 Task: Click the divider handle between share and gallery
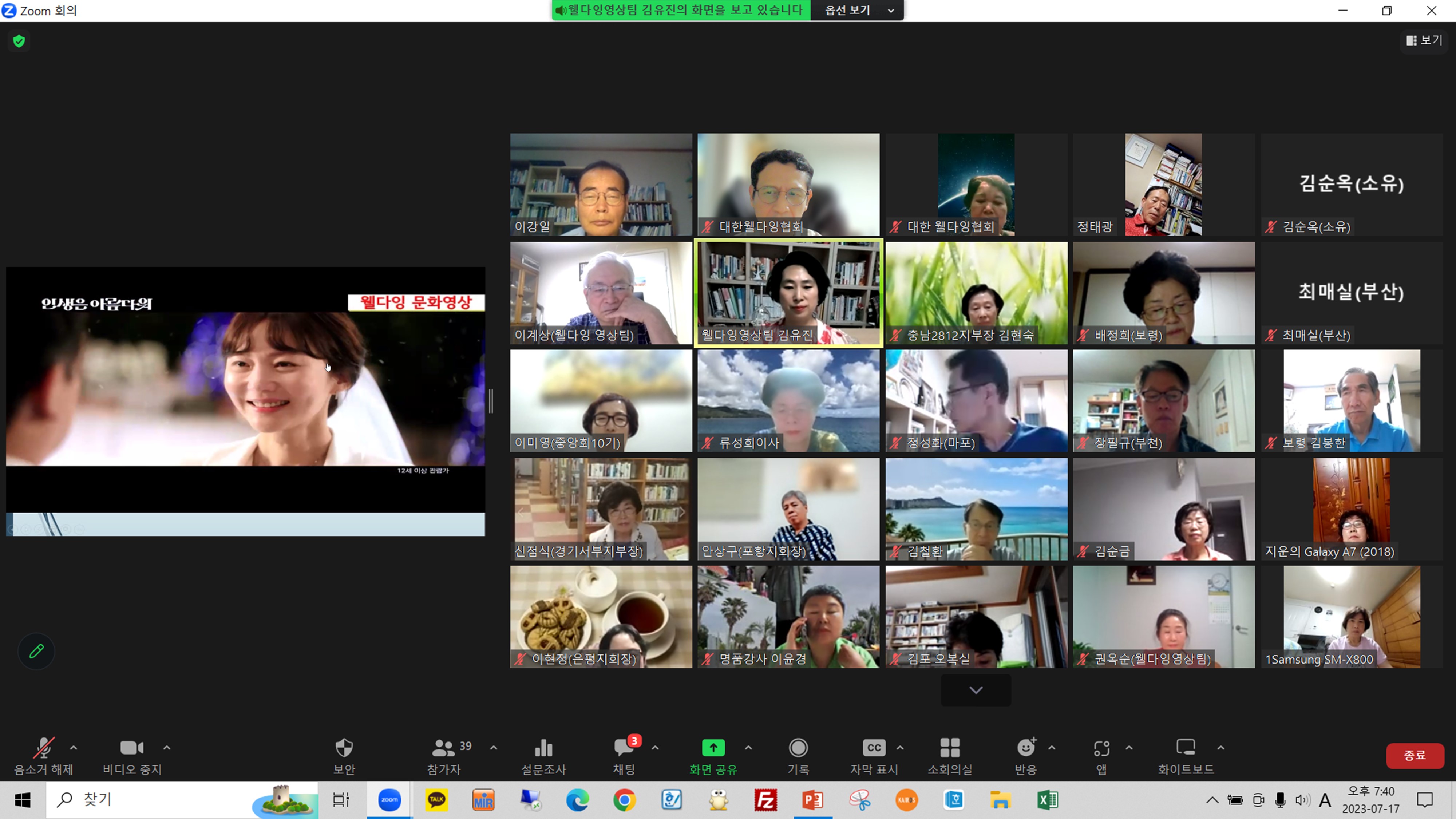pyautogui.click(x=491, y=401)
